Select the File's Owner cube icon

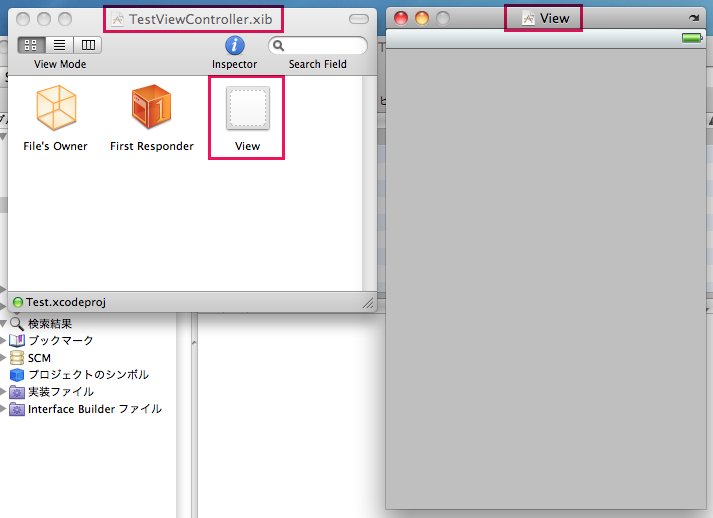tap(56, 108)
